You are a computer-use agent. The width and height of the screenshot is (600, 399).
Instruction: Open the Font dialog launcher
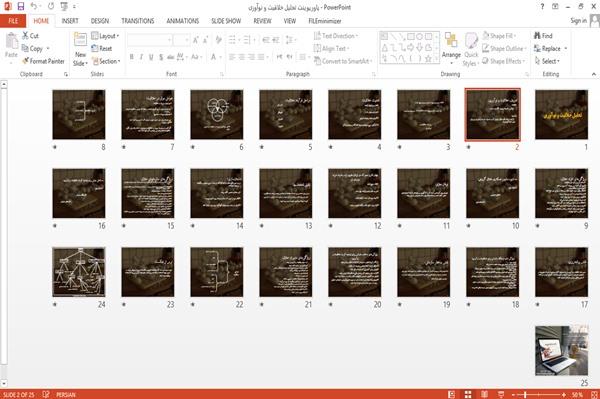point(221,74)
